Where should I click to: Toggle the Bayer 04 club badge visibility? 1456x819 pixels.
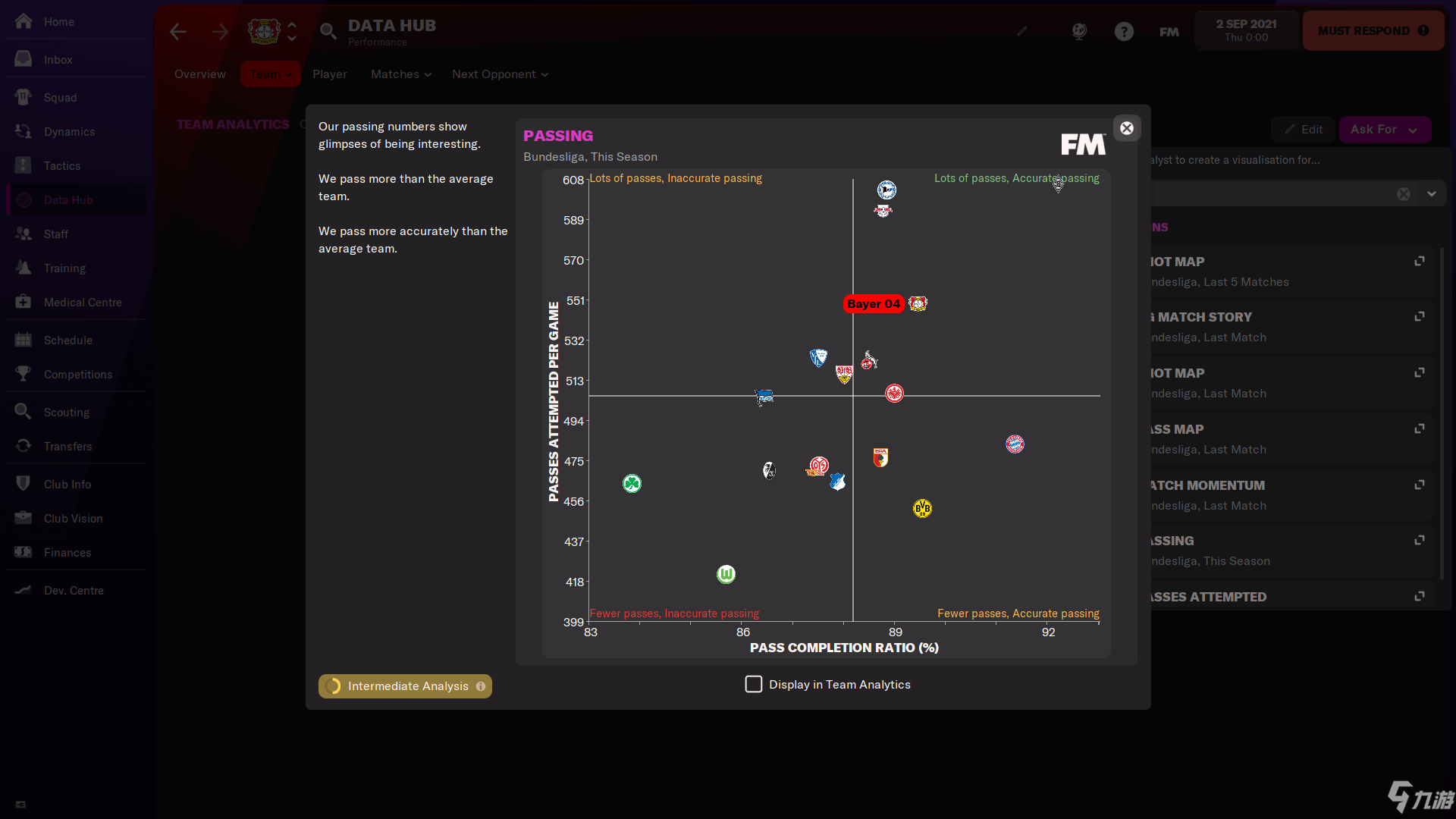pos(919,304)
